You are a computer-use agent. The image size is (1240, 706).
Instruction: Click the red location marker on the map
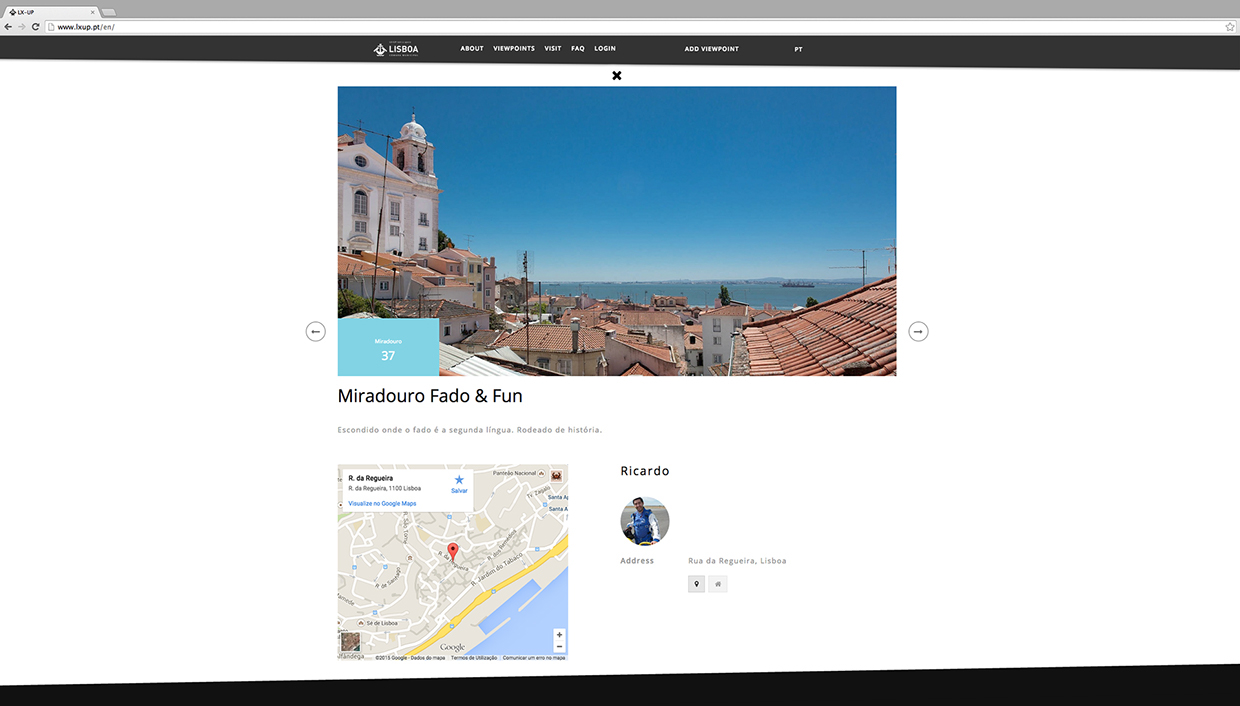coord(452,551)
